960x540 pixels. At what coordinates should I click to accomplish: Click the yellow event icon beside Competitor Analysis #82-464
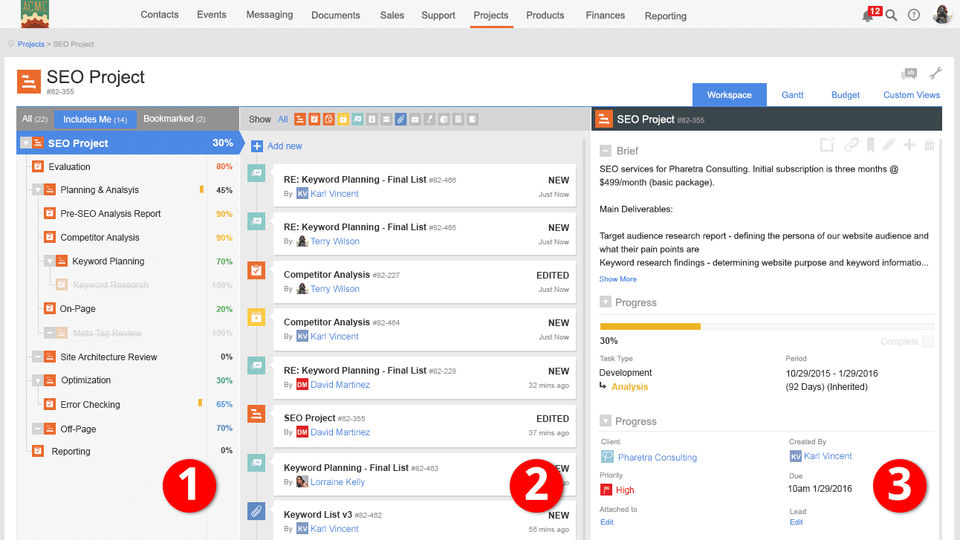(256, 317)
